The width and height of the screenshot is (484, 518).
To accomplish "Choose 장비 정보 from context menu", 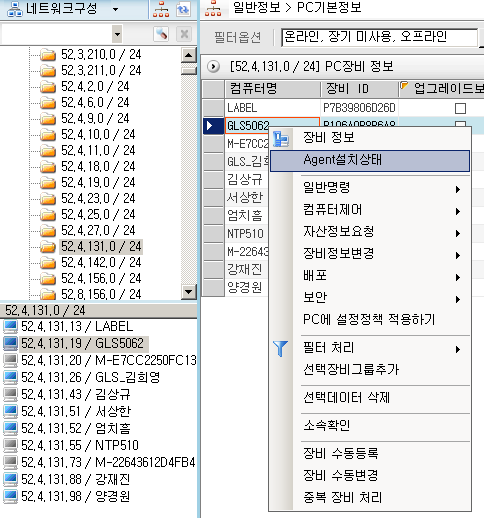I will 370,138.
